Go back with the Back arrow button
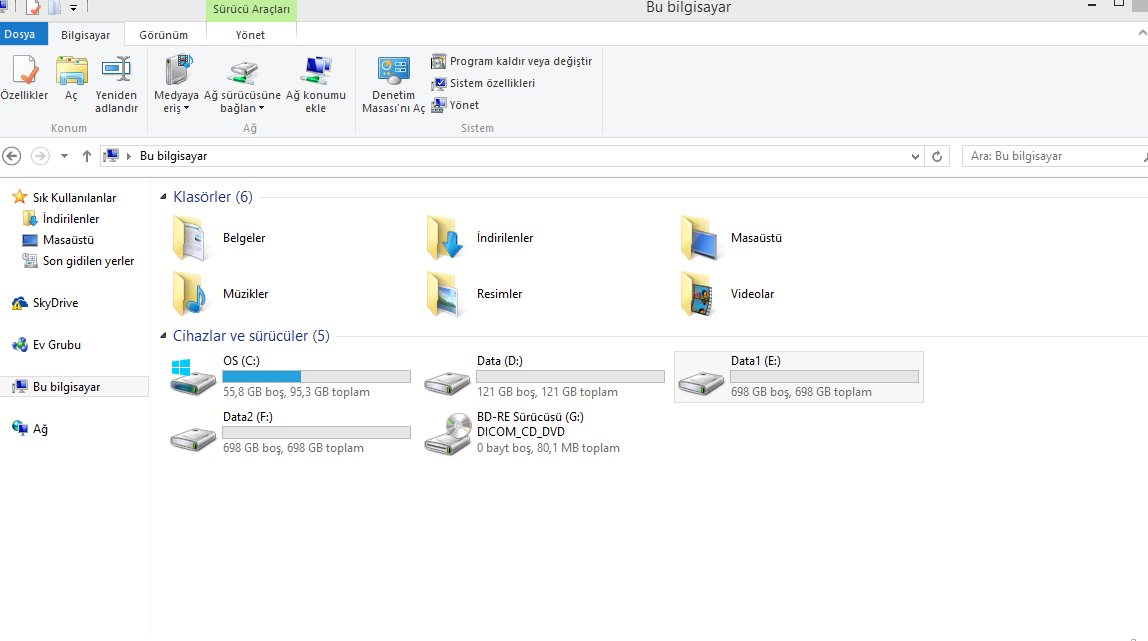Screen dimensions: 1148x641 click(12, 156)
